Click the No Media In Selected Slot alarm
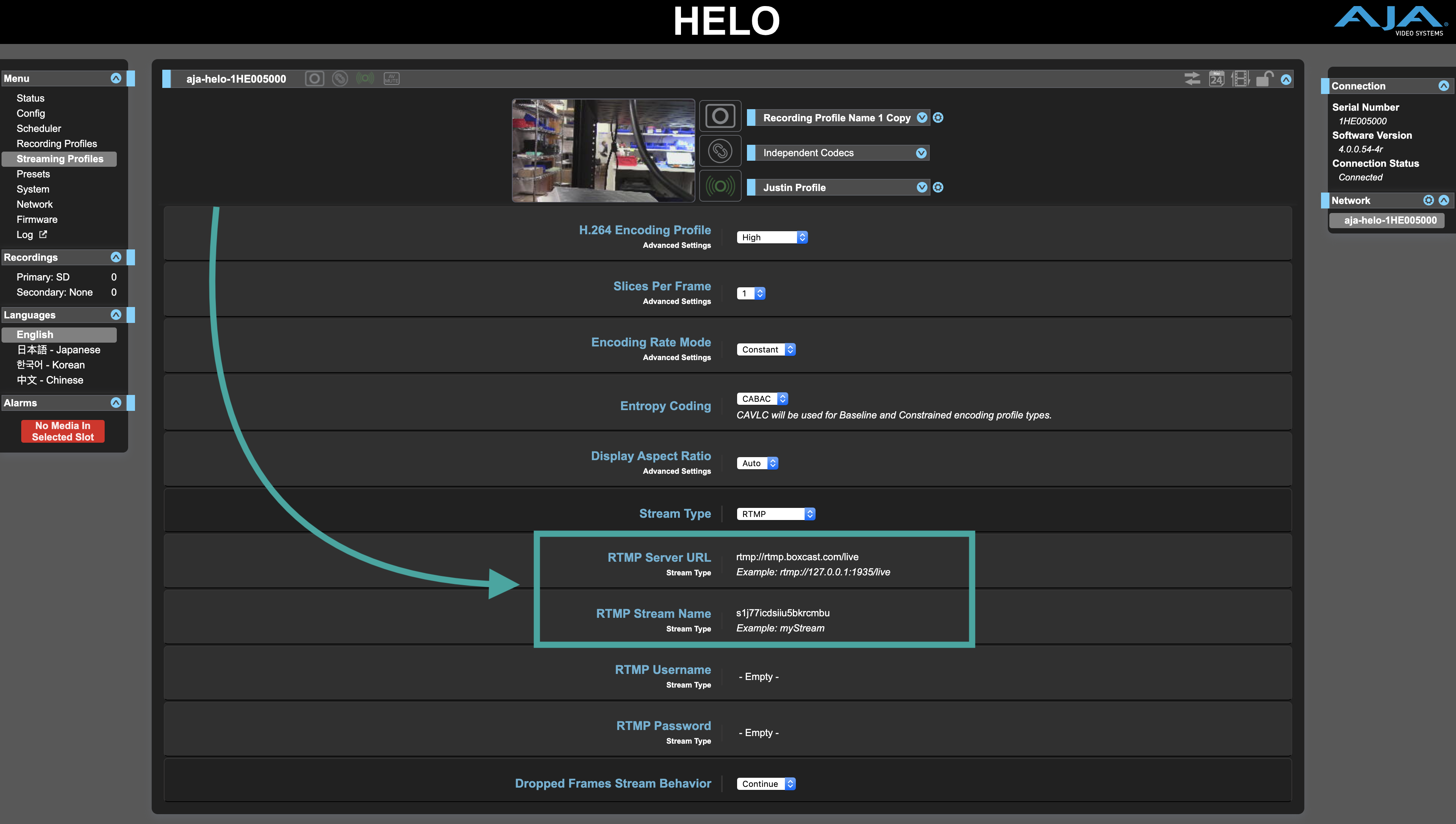Screen dimensions: 1456x824 pos(63,431)
